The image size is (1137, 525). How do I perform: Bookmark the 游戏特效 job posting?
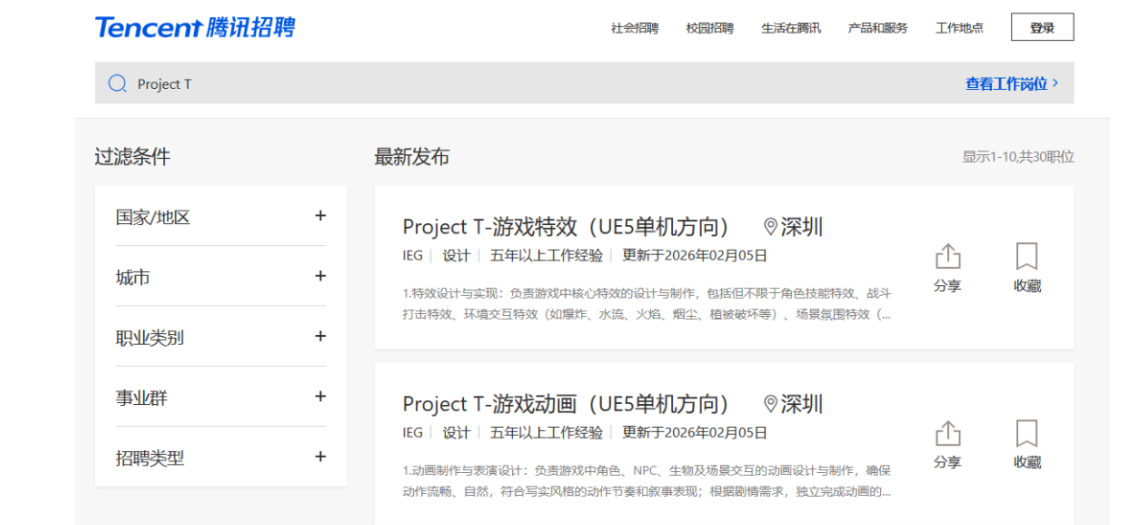pyautogui.click(x=1026, y=257)
